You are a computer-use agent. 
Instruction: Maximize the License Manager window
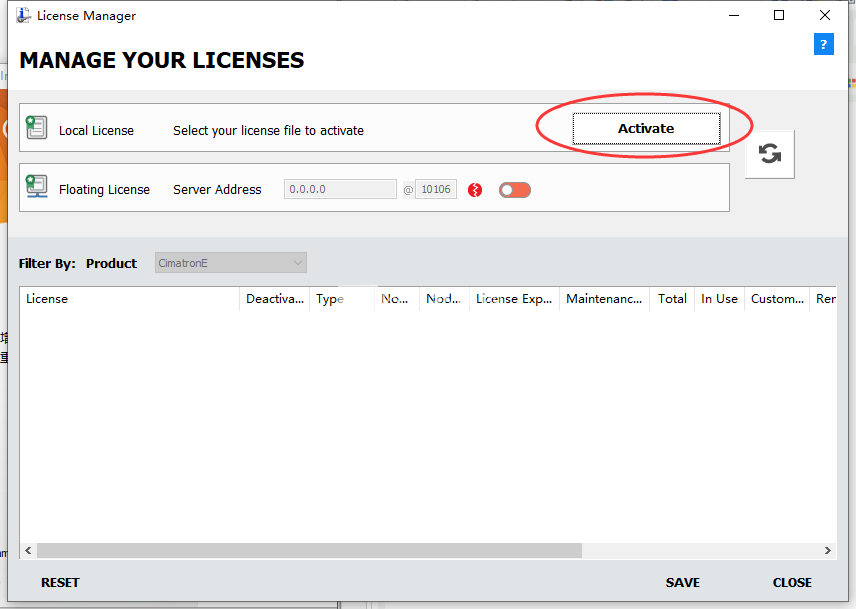(x=779, y=15)
